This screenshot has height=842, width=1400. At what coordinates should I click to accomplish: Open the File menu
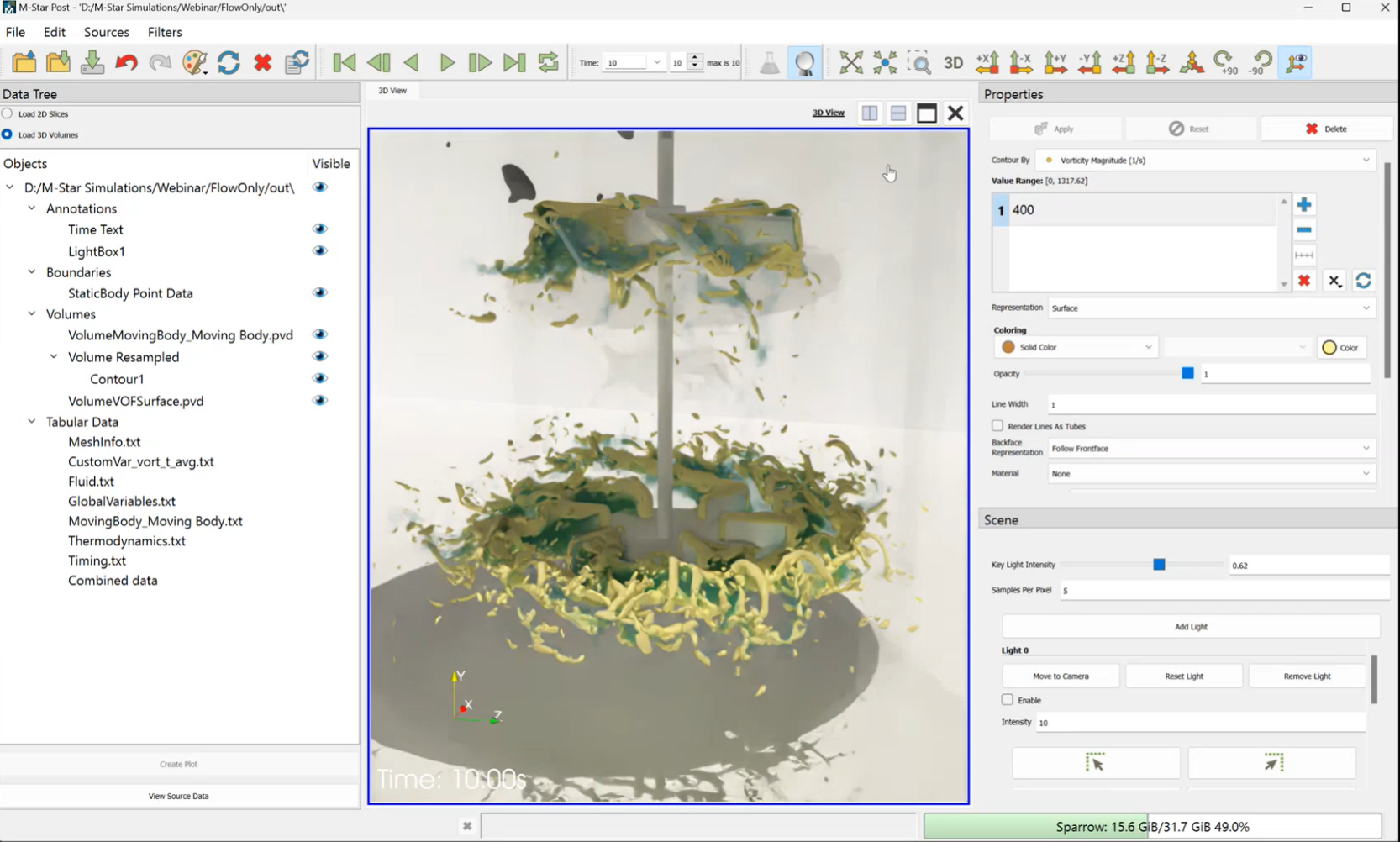pos(16,32)
